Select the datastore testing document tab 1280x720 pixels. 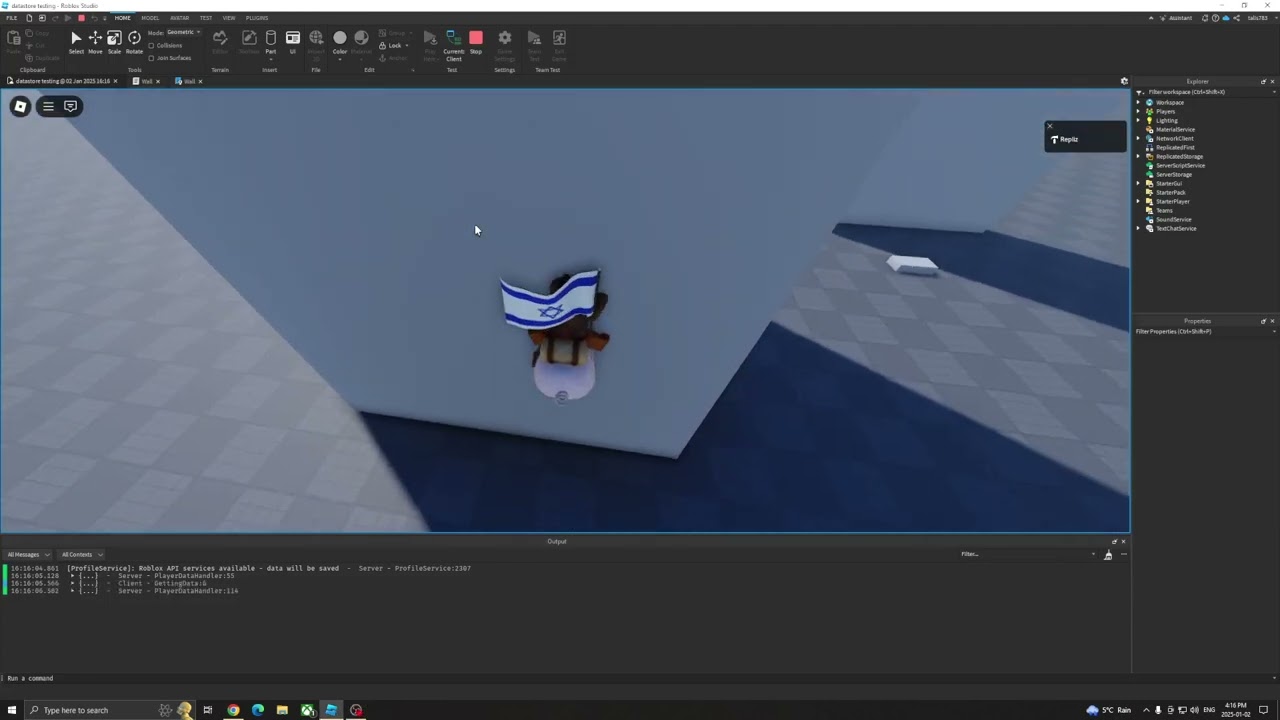(62, 81)
